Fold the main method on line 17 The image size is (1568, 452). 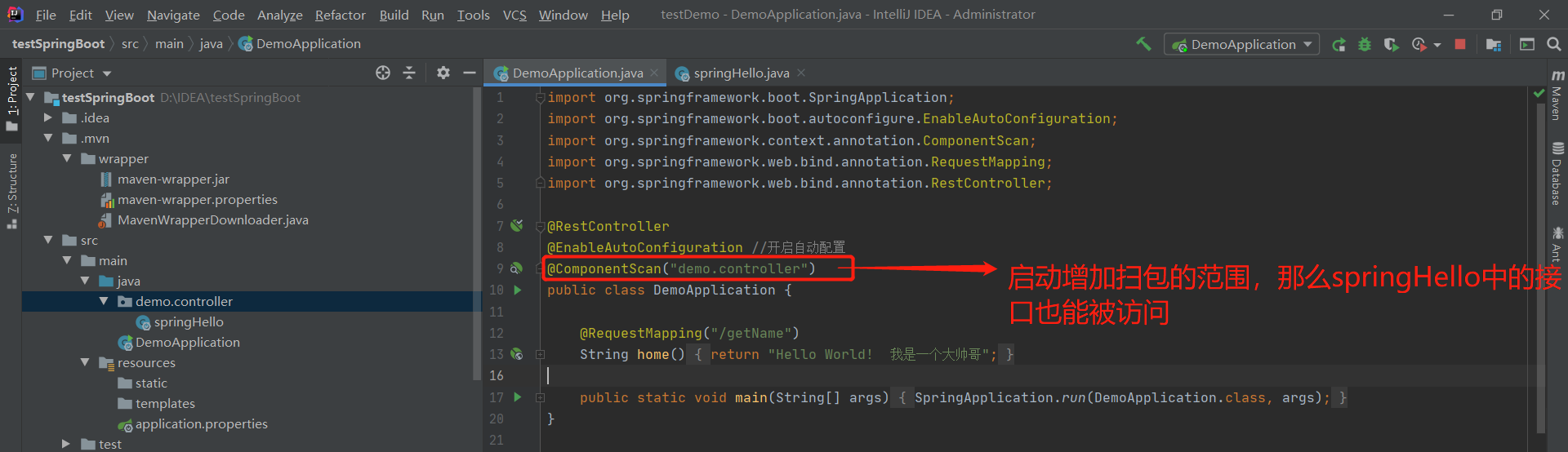coord(540,397)
